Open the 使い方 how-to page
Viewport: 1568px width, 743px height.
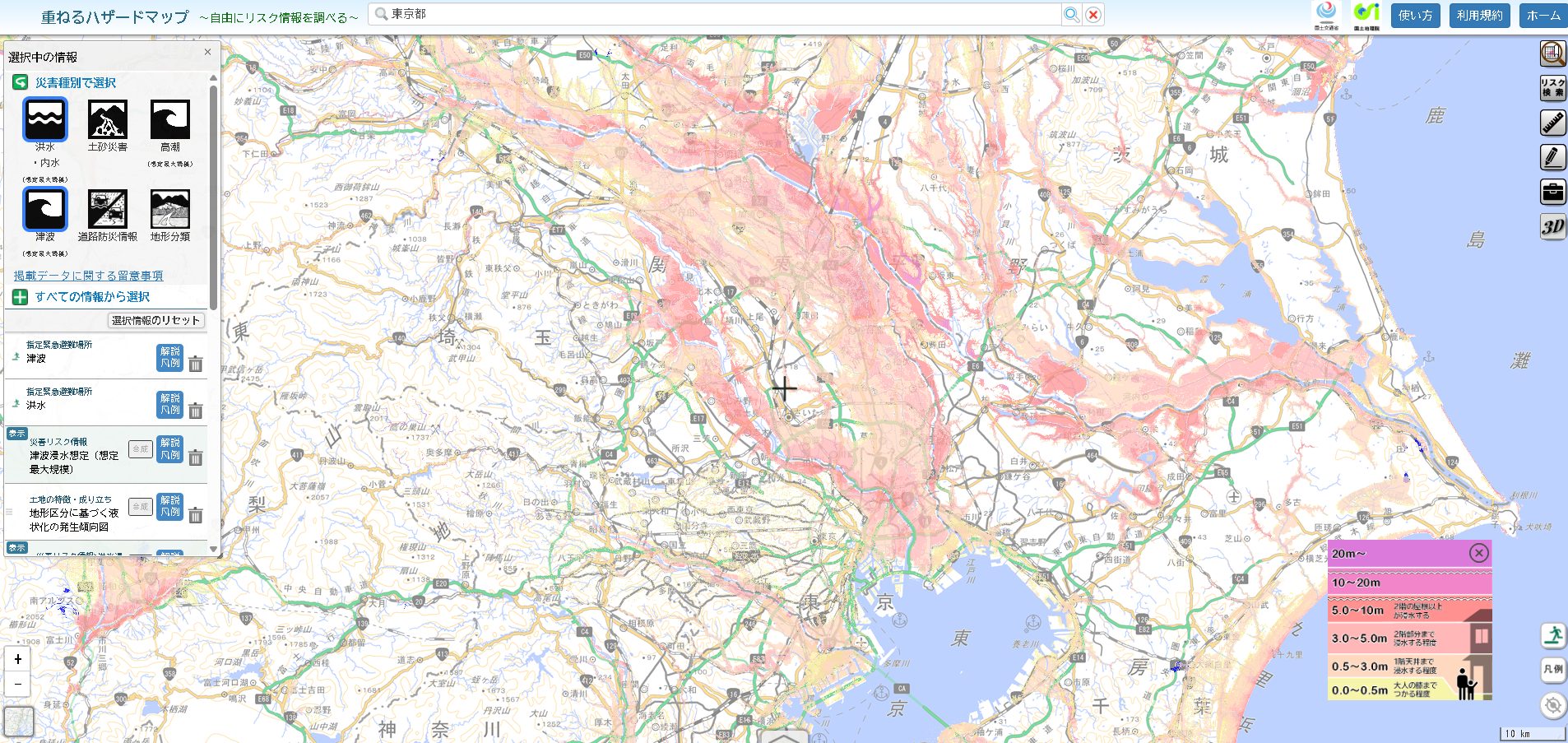coord(1415,16)
